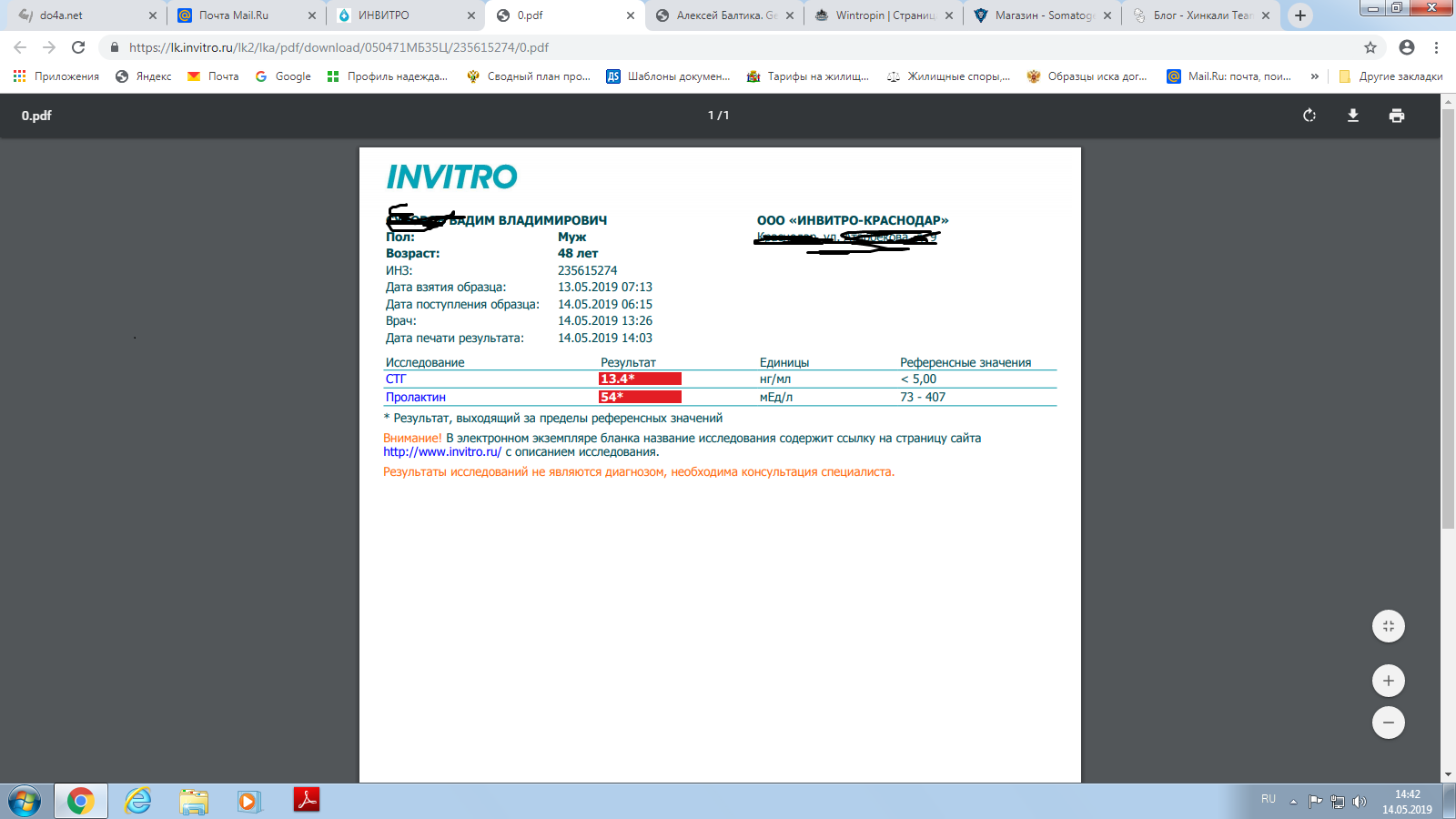Open Internet Explorer from the taskbar
Image resolution: width=1456 pixels, height=819 pixels.
point(138,801)
